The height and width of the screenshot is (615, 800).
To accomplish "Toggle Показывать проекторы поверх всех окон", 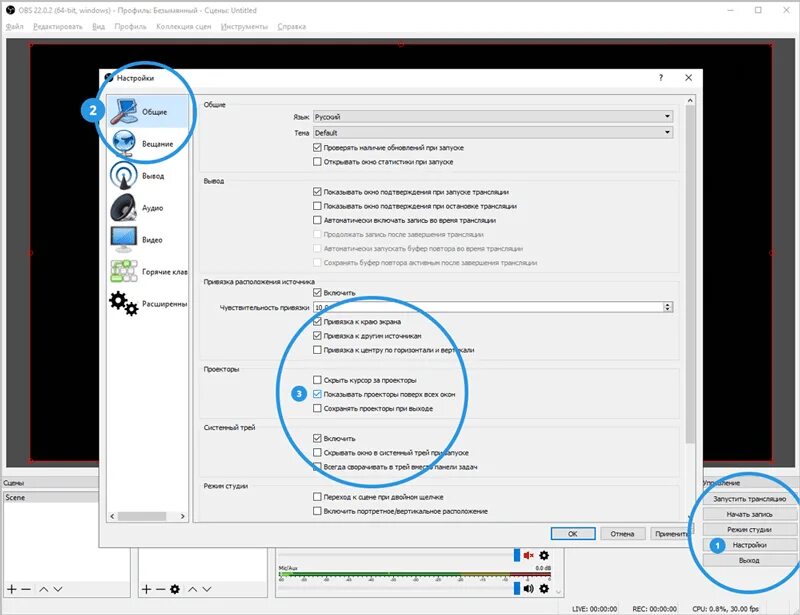I will pyautogui.click(x=317, y=394).
